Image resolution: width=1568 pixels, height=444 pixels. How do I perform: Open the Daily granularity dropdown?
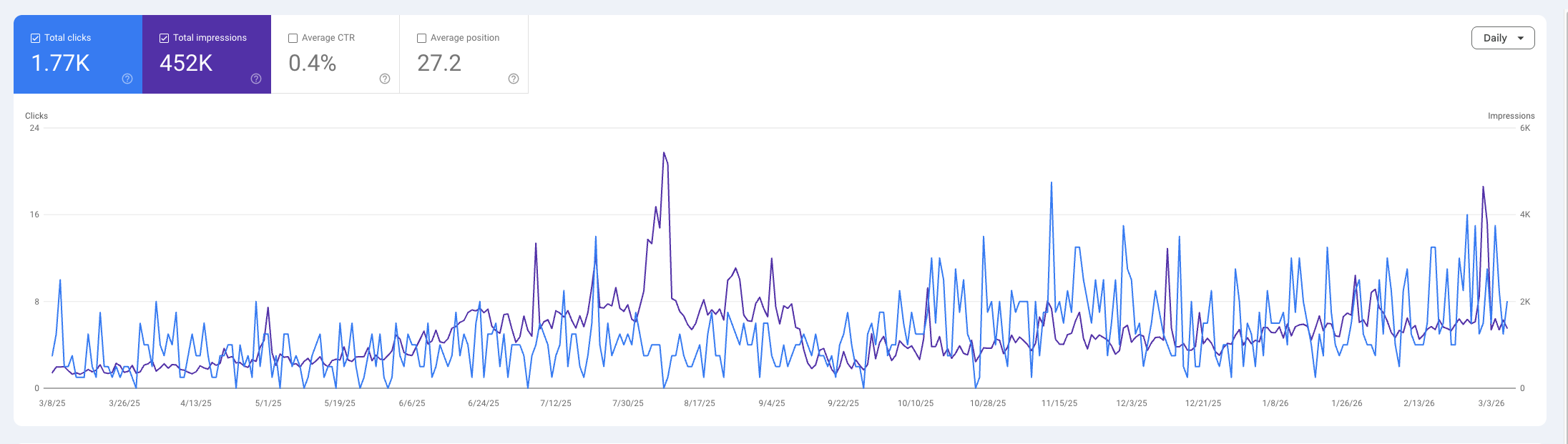[1502, 38]
